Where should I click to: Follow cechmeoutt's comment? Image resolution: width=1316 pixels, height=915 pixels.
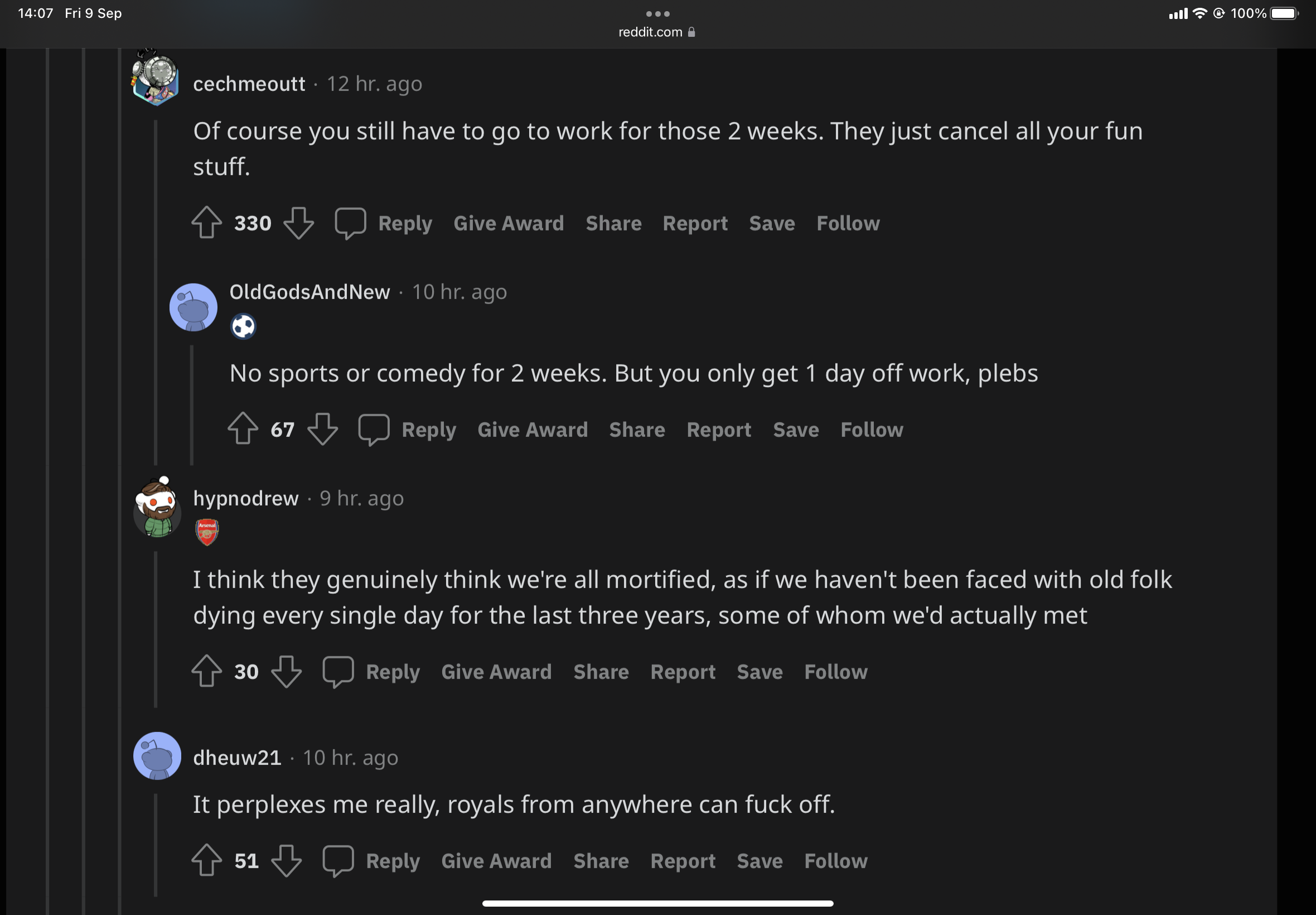point(848,223)
